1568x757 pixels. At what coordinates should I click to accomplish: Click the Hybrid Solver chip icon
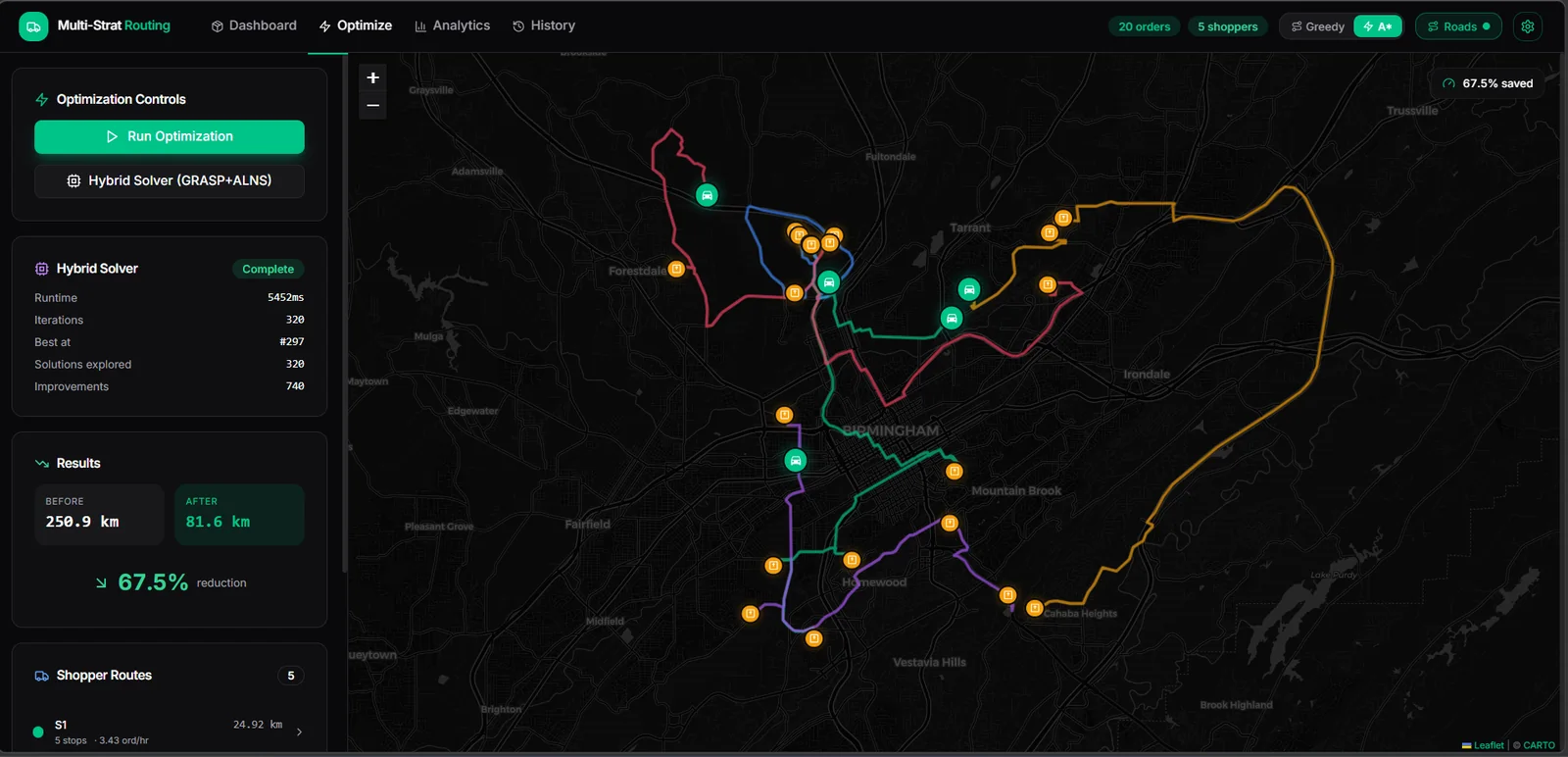tap(42, 269)
